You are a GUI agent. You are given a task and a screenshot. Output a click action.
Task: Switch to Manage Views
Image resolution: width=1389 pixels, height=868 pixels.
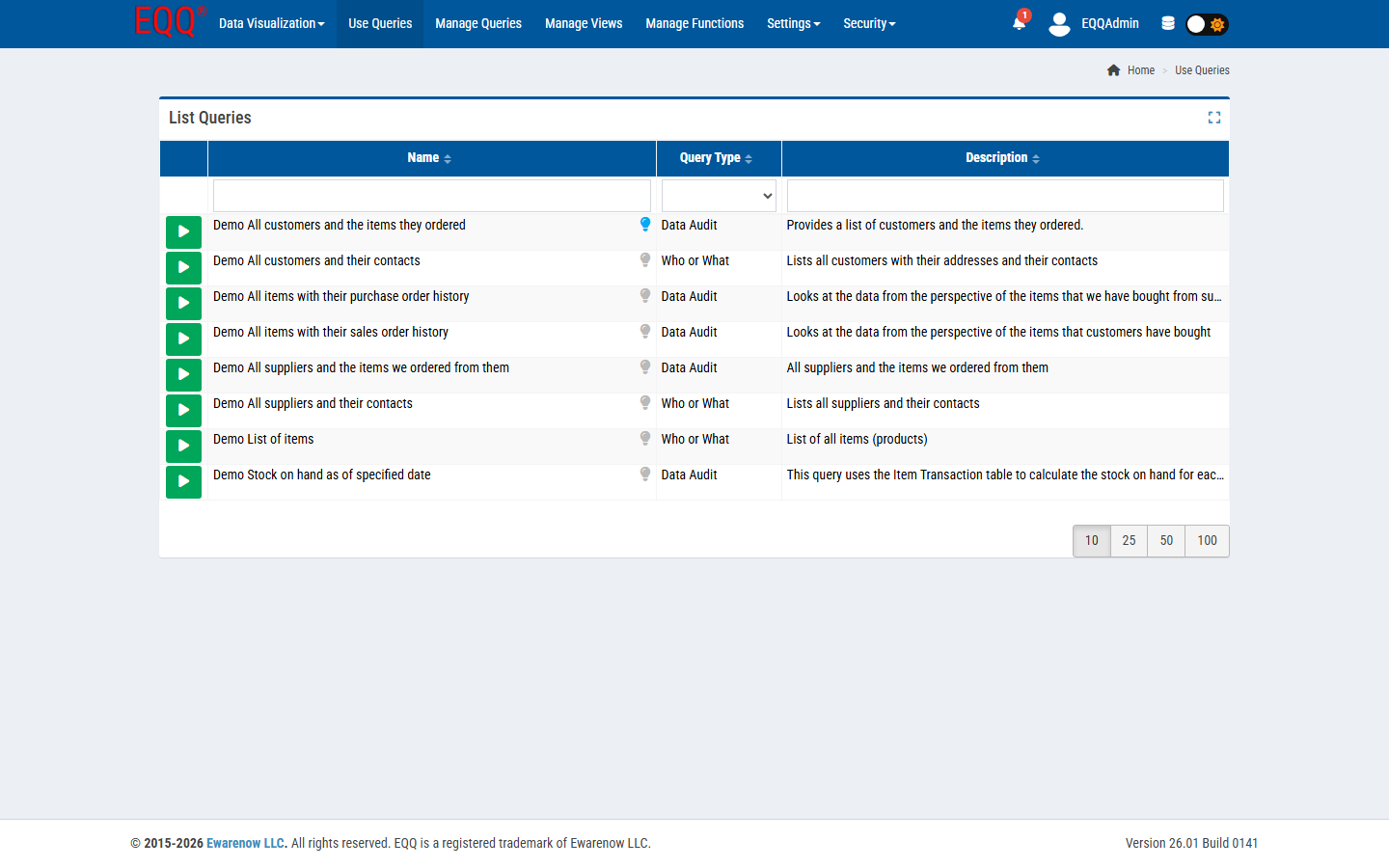[583, 23]
